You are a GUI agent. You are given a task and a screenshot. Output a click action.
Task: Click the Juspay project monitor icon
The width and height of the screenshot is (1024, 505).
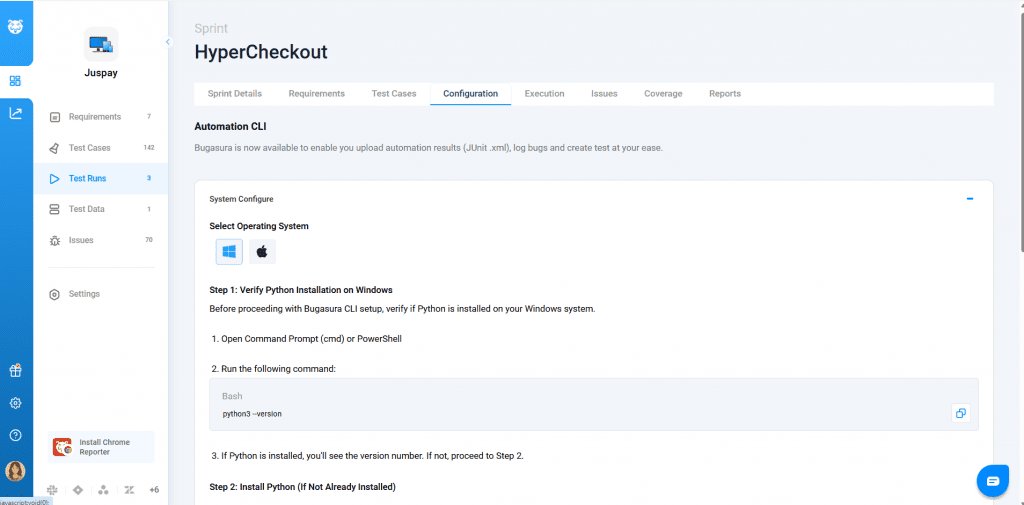click(101, 44)
